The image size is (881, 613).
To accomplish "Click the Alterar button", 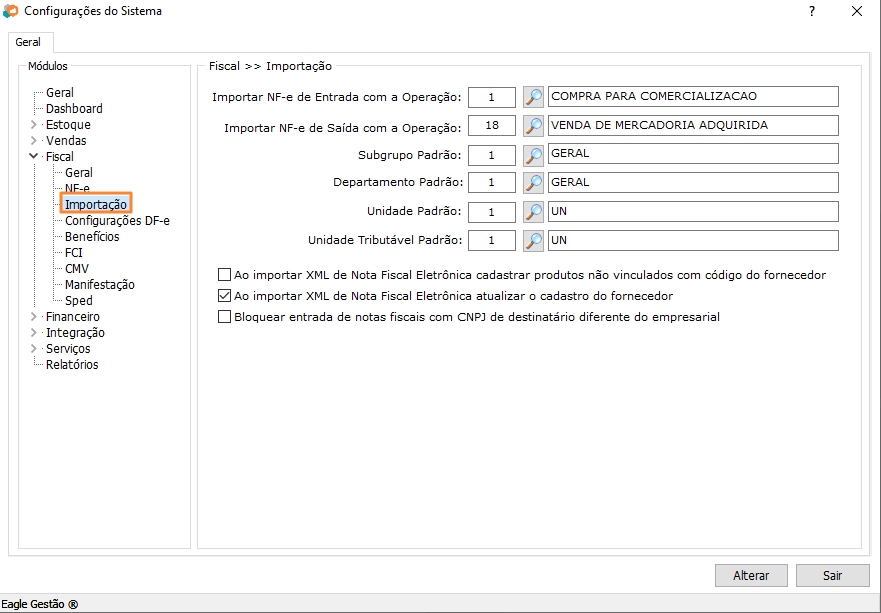I will [x=751, y=575].
